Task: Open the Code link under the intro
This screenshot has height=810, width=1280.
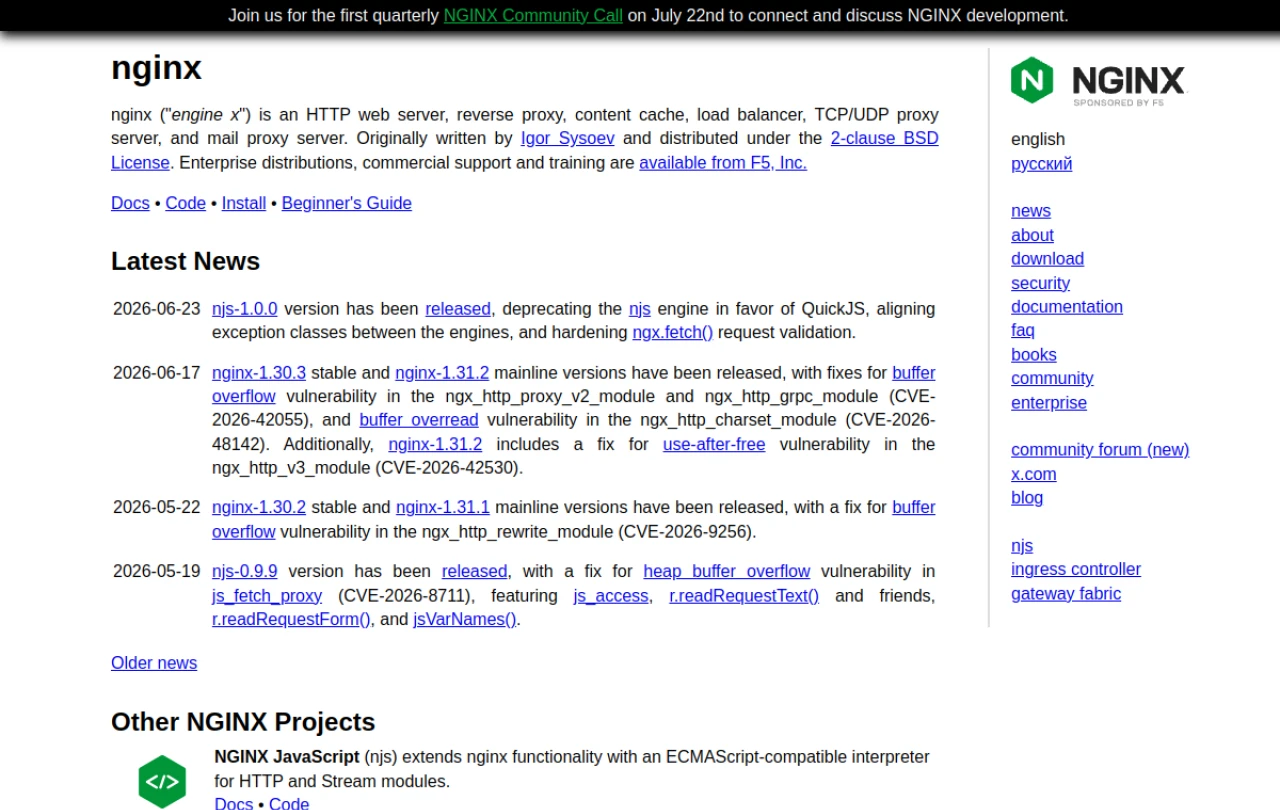Action: pos(186,203)
